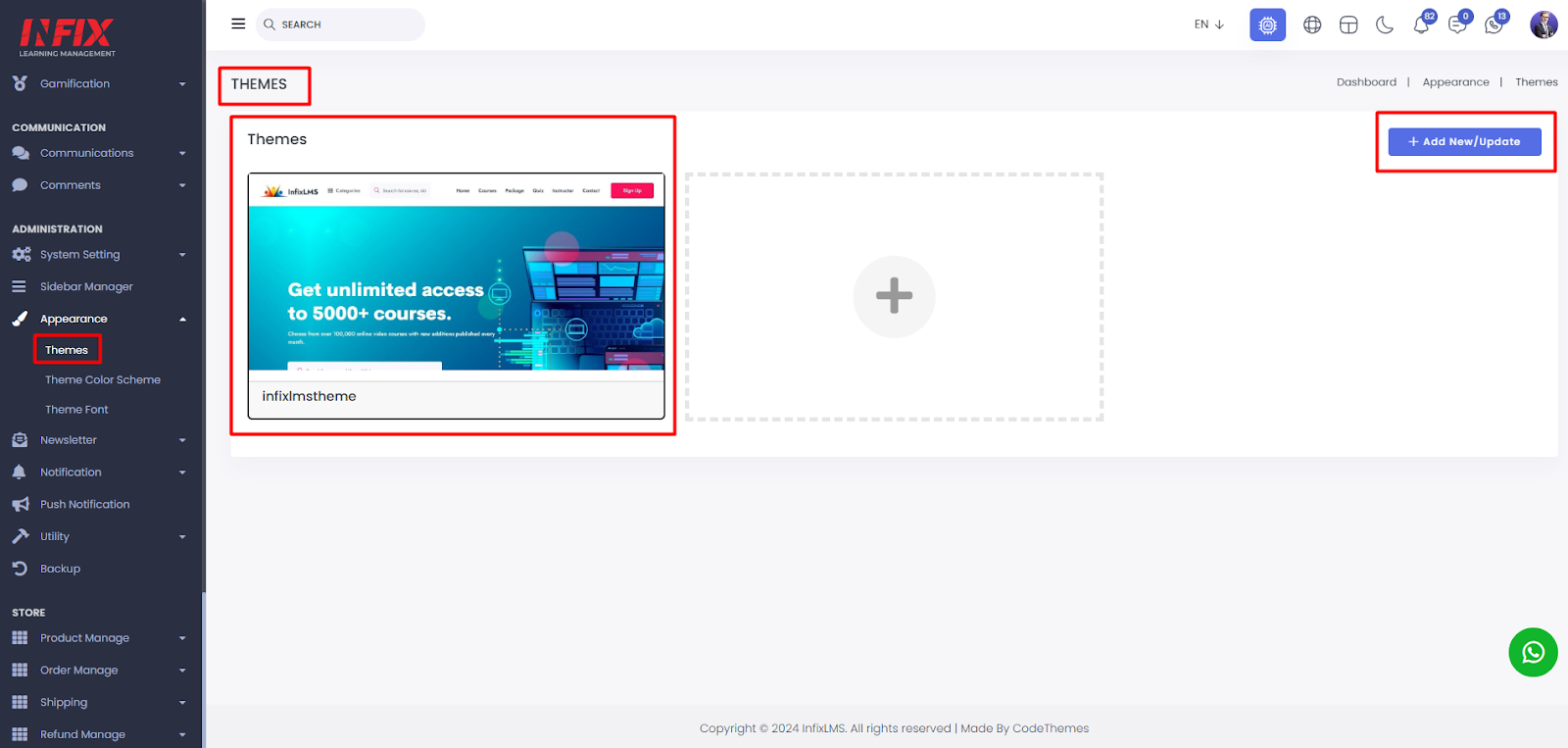Open Theme Font

click(76, 410)
